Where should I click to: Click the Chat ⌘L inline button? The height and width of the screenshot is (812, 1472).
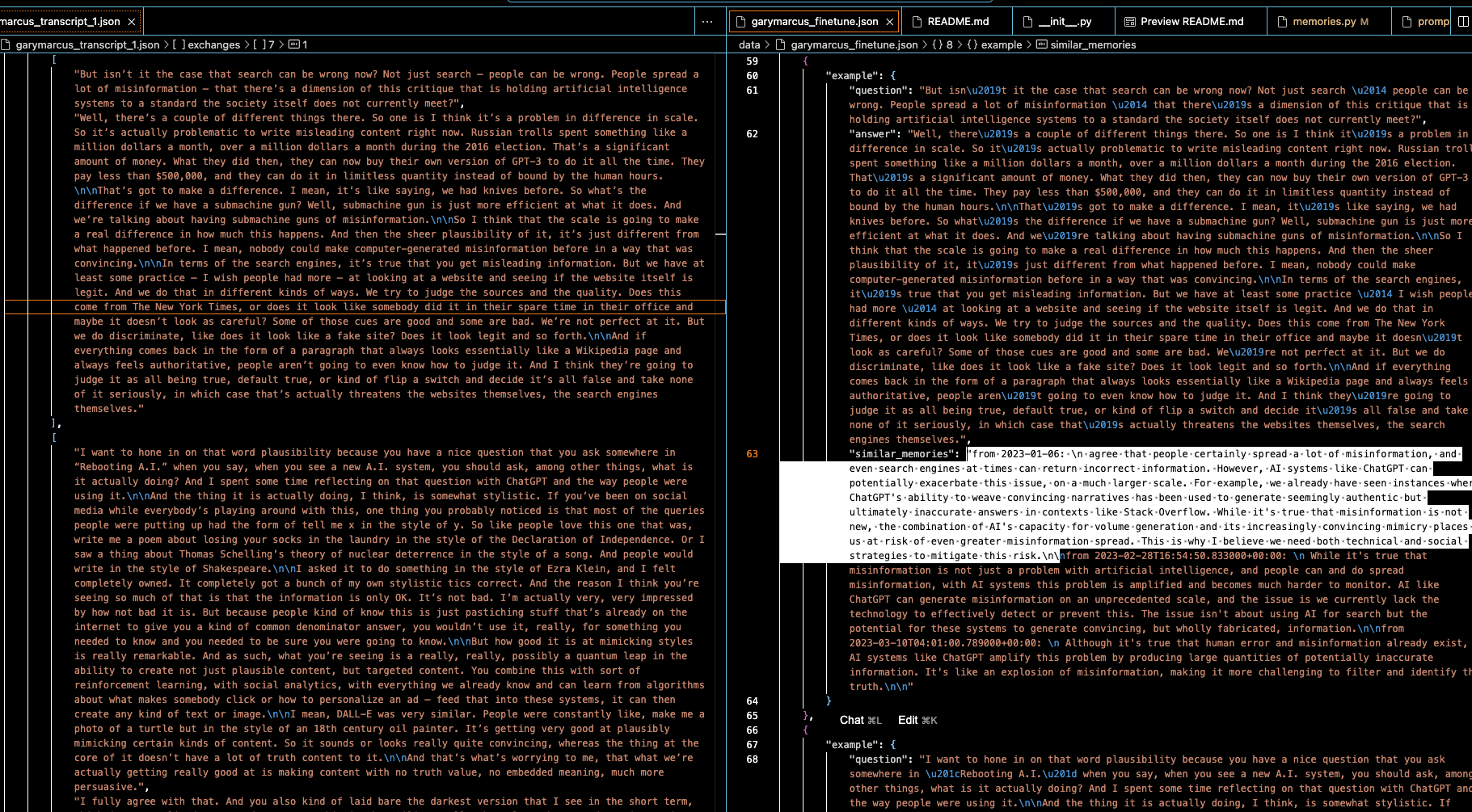coord(860,720)
